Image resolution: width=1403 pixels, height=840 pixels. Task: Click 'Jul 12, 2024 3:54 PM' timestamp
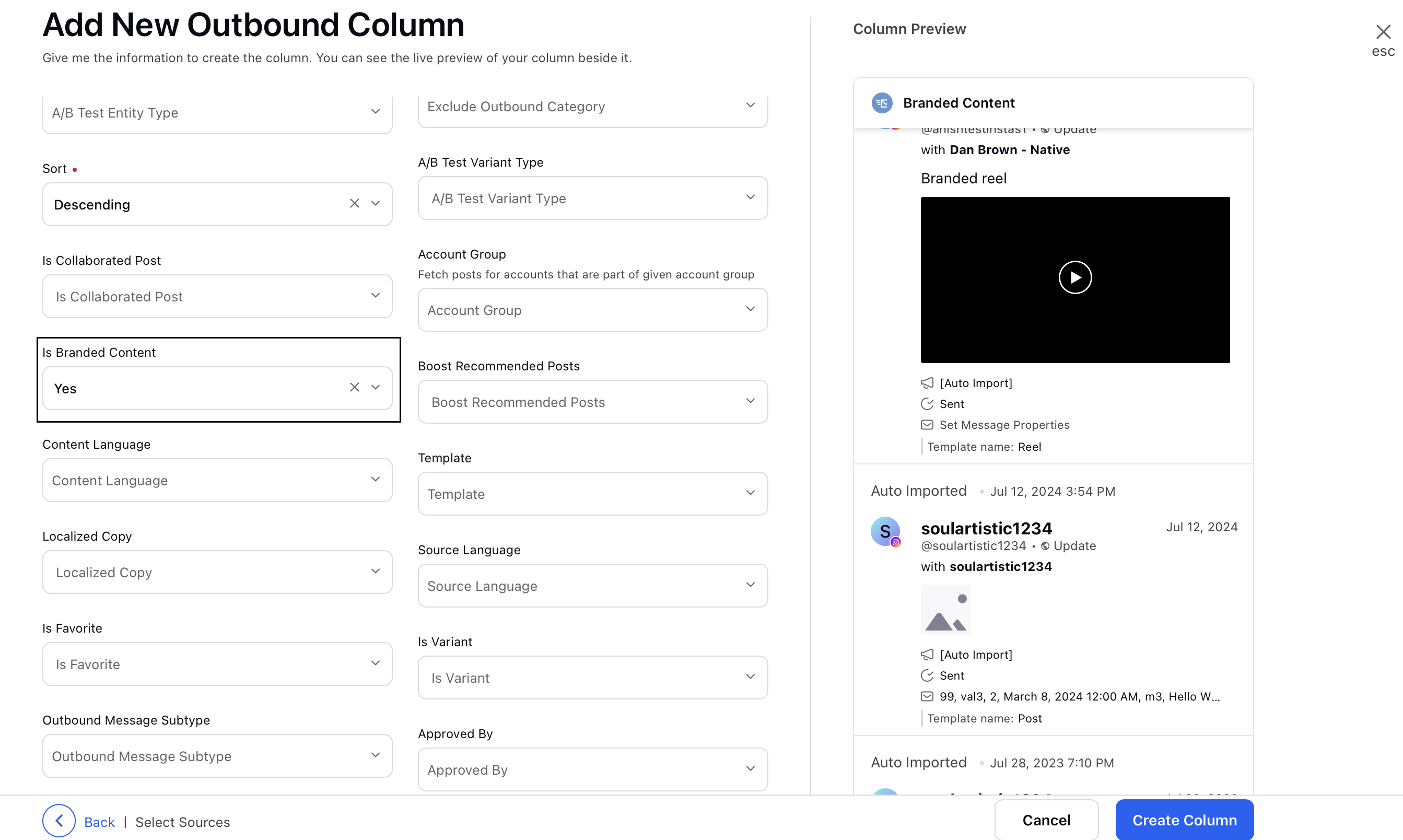click(1052, 492)
